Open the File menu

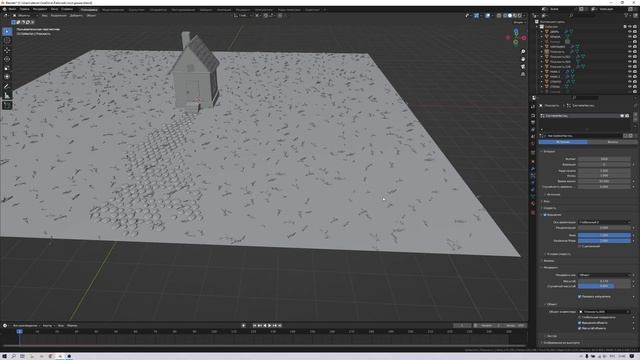click(x=13, y=9)
